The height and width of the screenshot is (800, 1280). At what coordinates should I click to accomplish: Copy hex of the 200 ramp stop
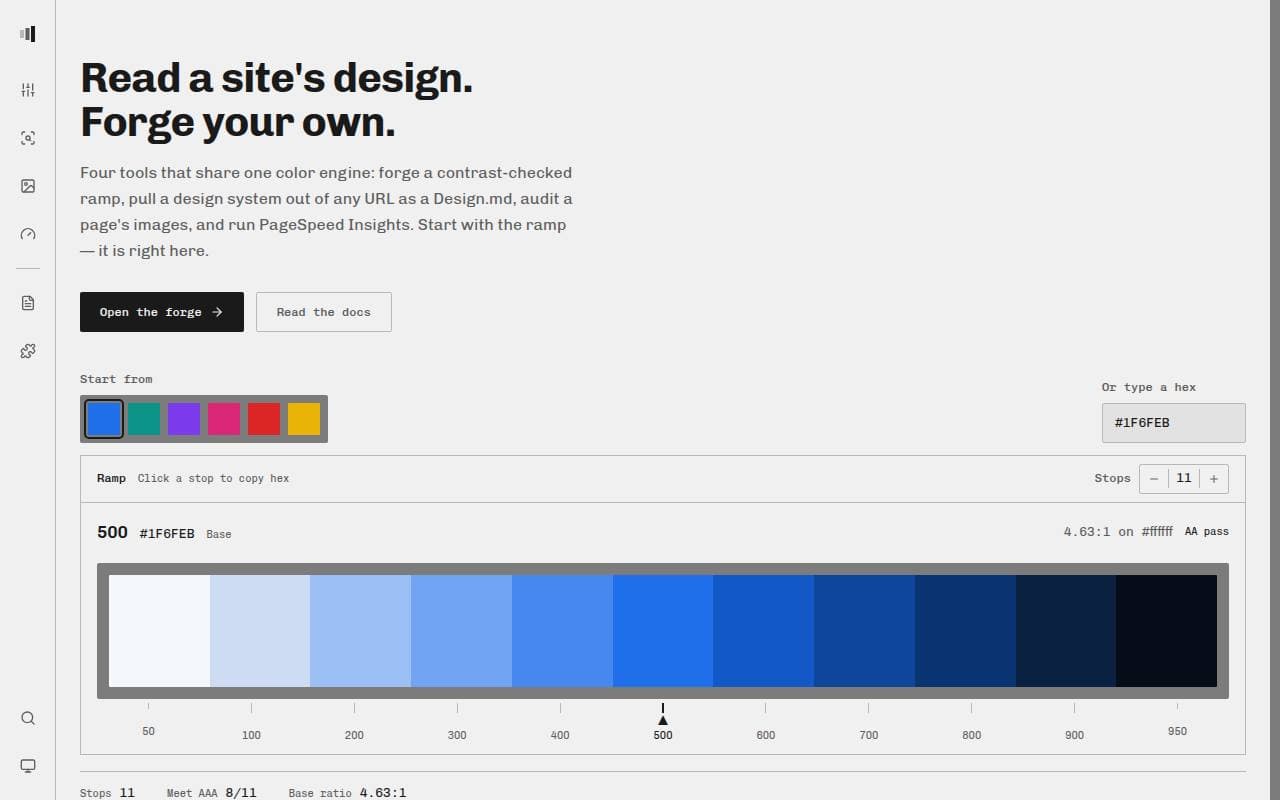[x=360, y=631]
